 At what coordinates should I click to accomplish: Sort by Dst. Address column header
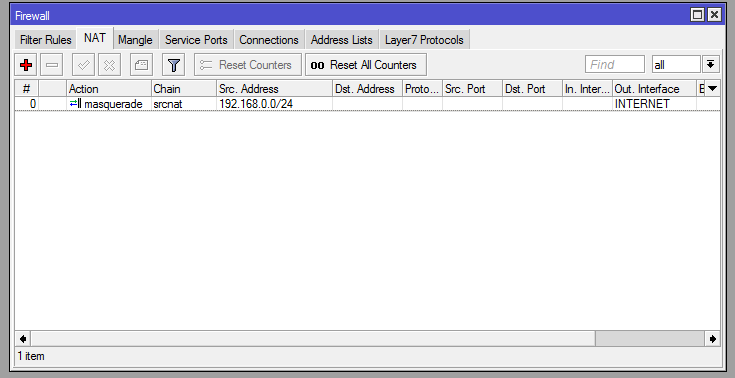[368, 89]
